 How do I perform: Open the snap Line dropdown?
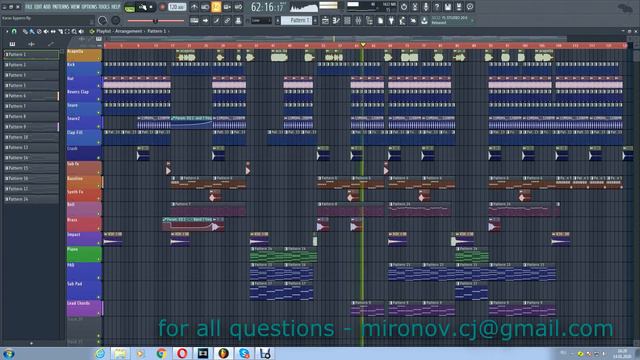(x=261, y=20)
